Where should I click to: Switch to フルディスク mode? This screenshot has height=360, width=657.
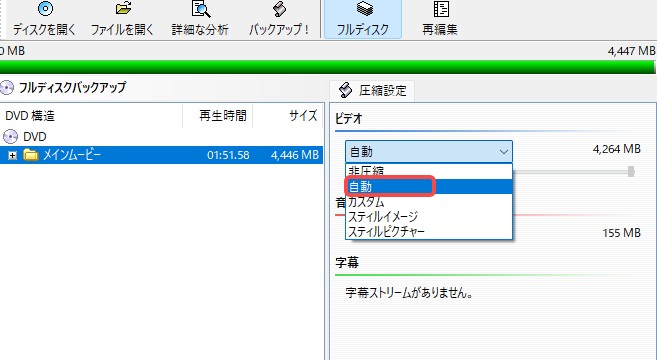pyautogui.click(x=363, y=19)
